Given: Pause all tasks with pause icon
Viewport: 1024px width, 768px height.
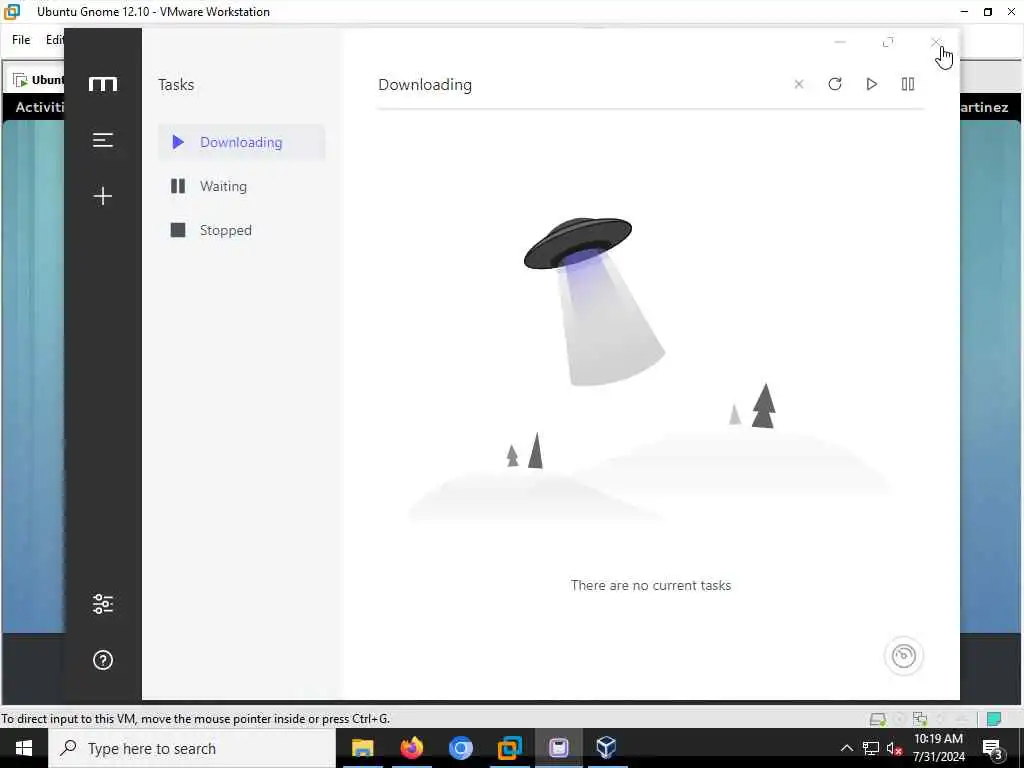Looking at the screenshot, I should coord(908,84).
